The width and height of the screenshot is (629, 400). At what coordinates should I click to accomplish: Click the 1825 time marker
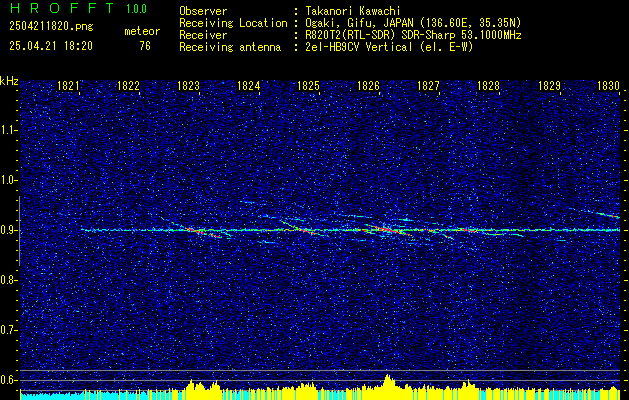tap(308, 85)
